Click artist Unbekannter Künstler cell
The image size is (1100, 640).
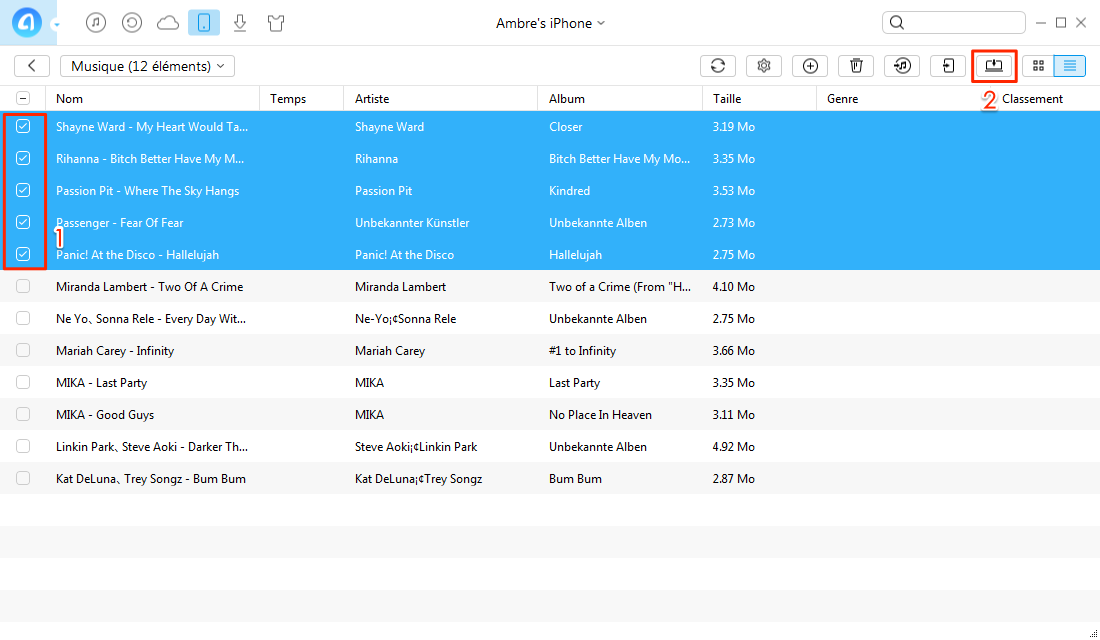tap(412, 223)
